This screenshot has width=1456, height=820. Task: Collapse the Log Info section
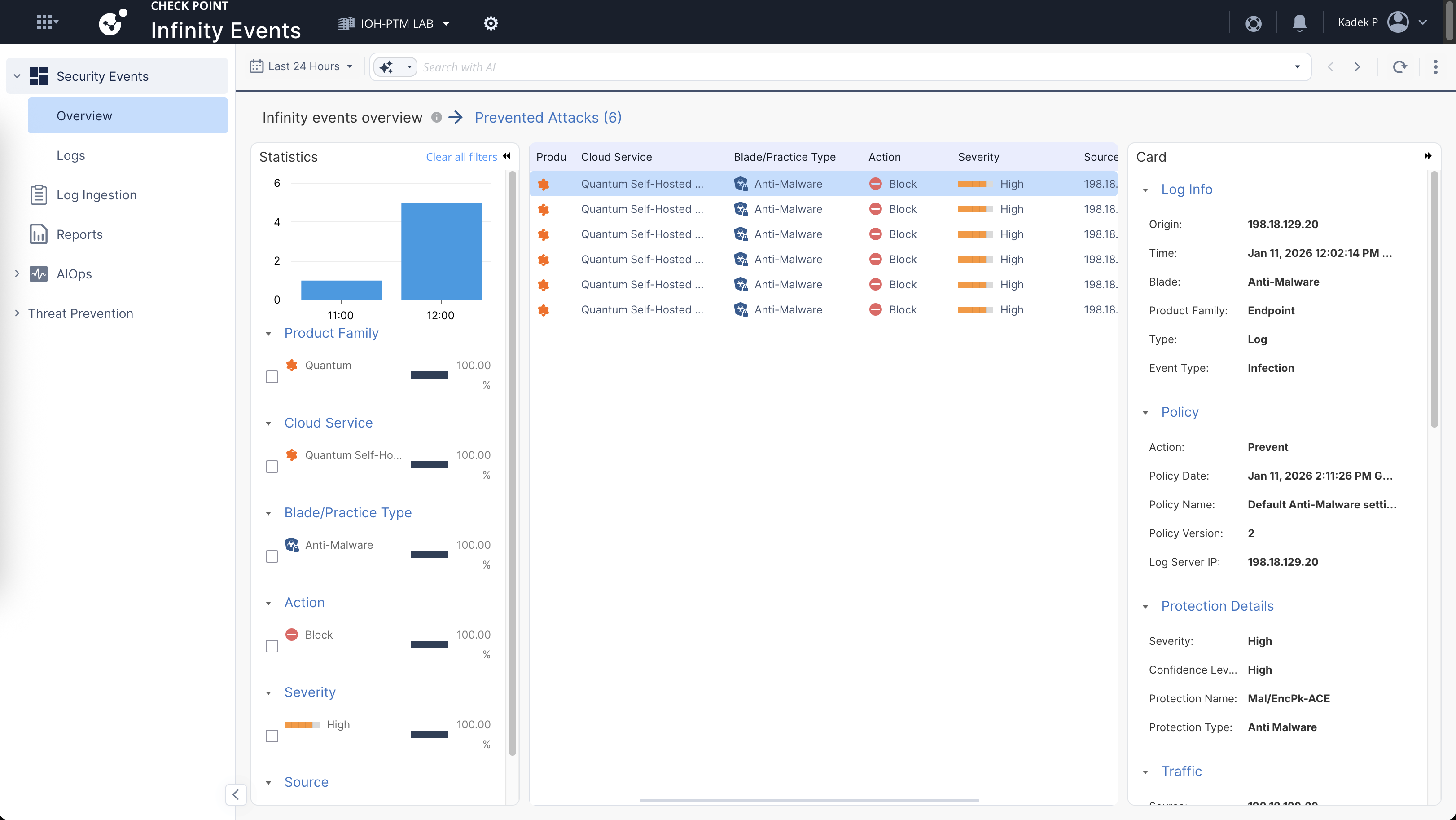coord(1145,190)
